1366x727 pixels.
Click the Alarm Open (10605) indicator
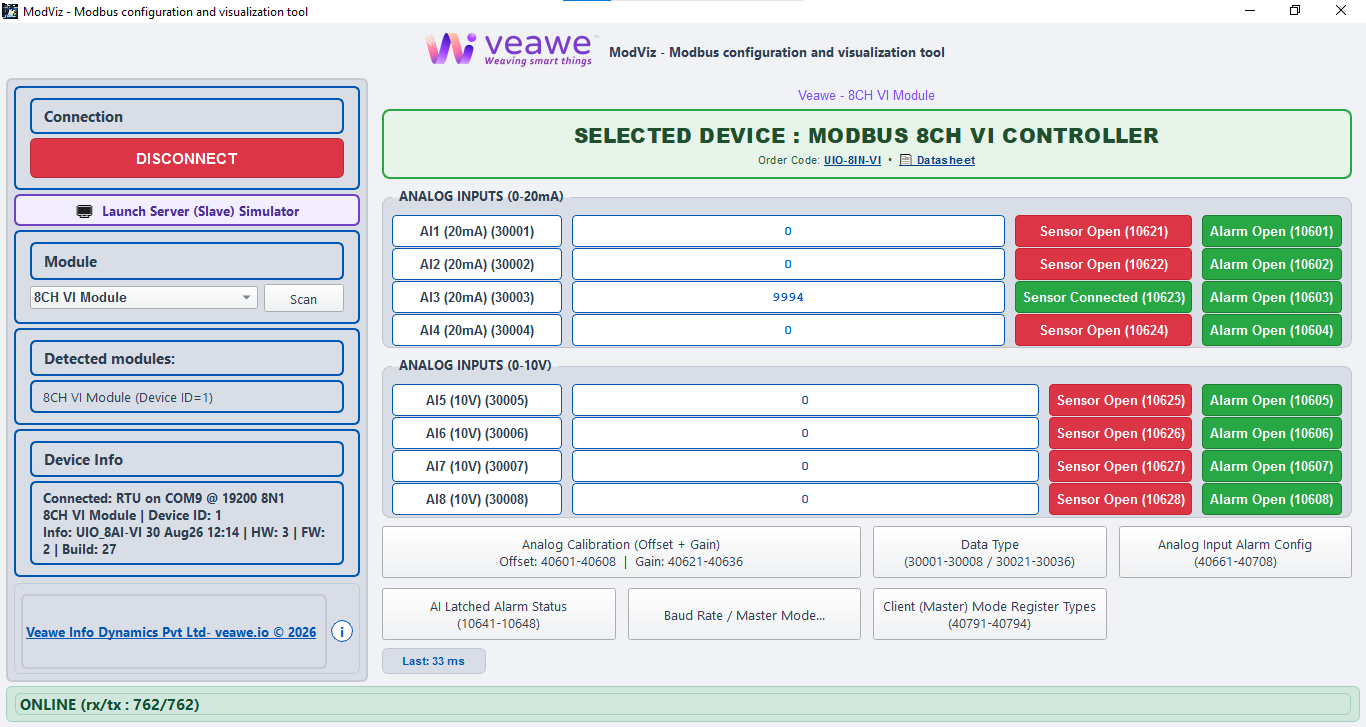(1272, 400)
